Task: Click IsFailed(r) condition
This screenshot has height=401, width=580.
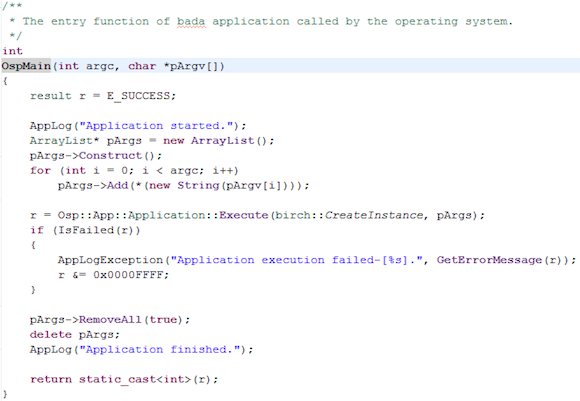Action: [x=96, y=230]
